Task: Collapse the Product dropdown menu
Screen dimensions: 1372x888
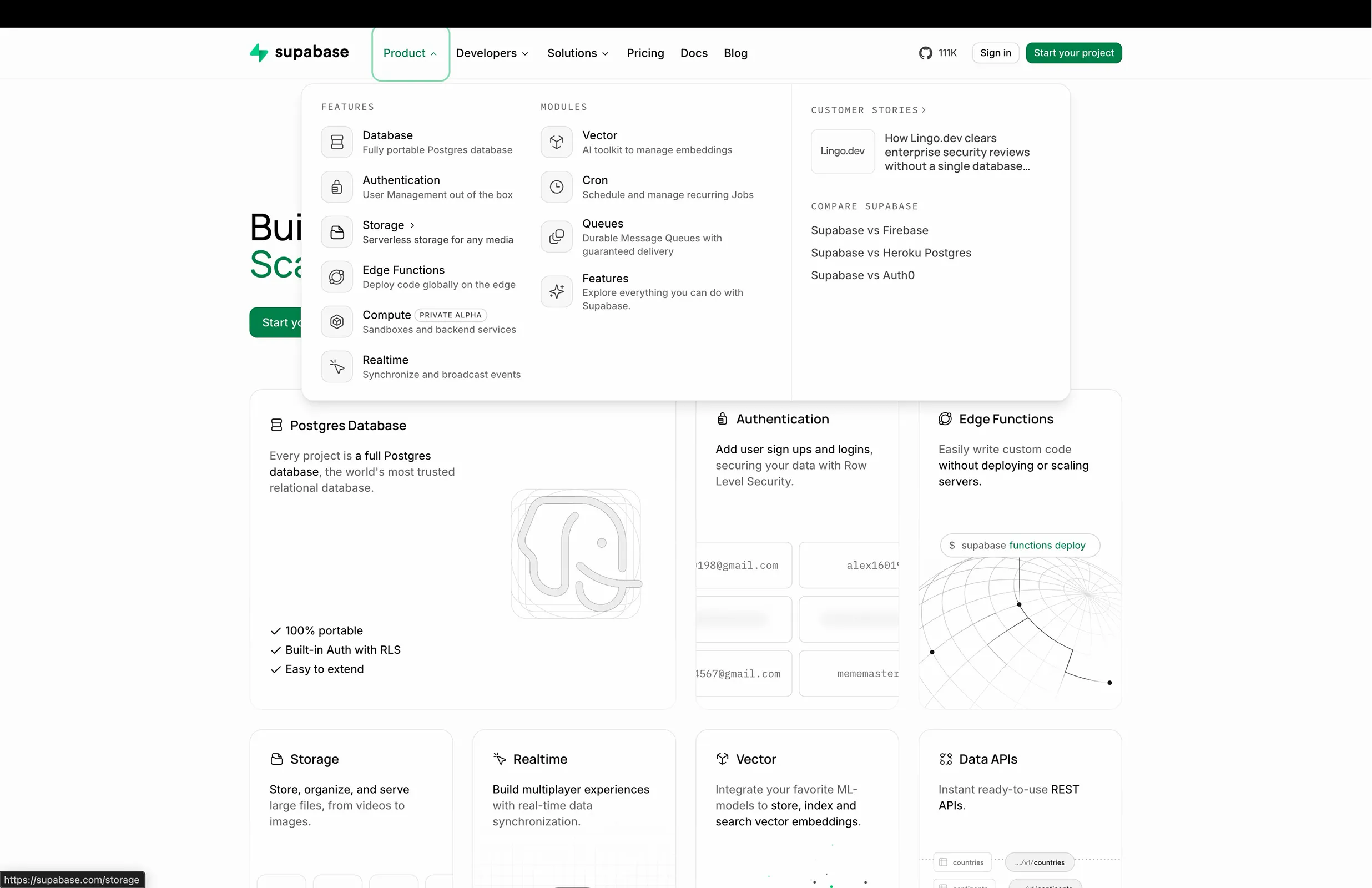Action: click(411, 53)
